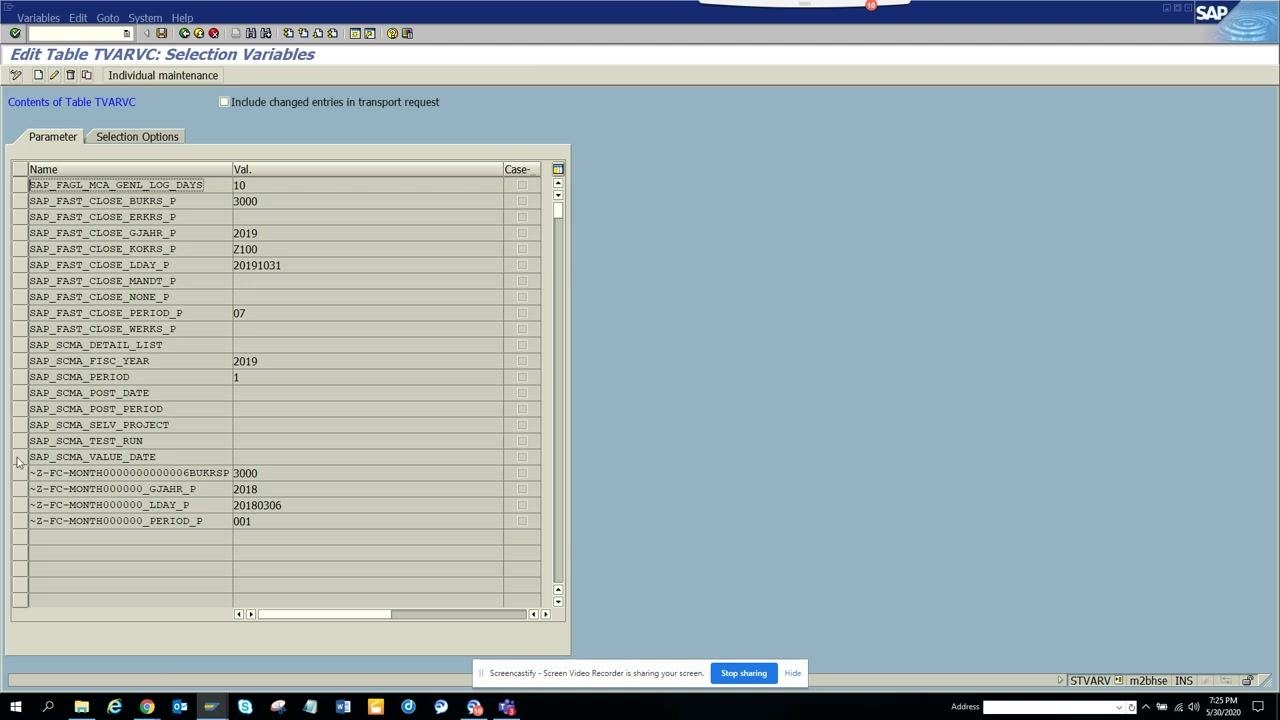Click the Val. cell containing 20191031
Viewport: 1280px width, 720px height.
(367, 265)
